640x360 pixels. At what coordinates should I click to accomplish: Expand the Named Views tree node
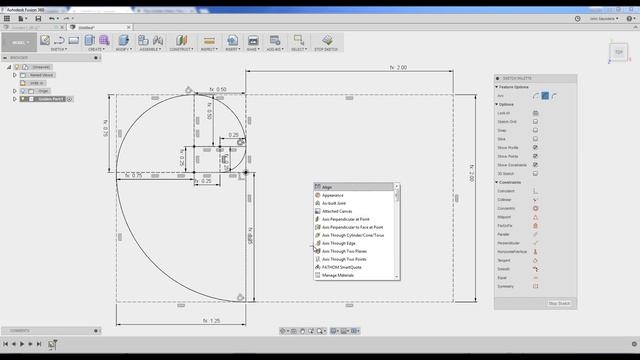click(15, 75)
